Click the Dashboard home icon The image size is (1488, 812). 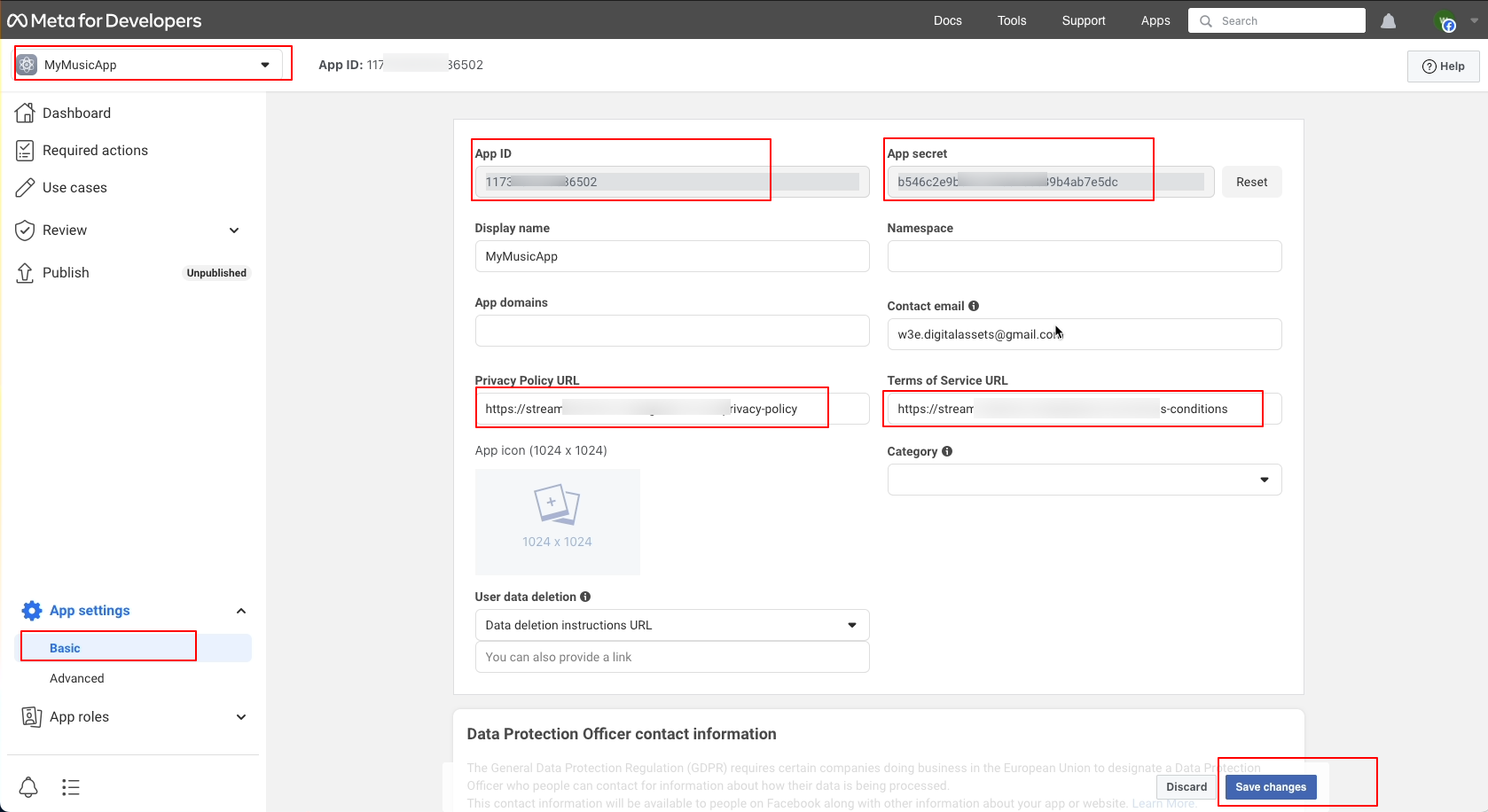coord(25,113)
